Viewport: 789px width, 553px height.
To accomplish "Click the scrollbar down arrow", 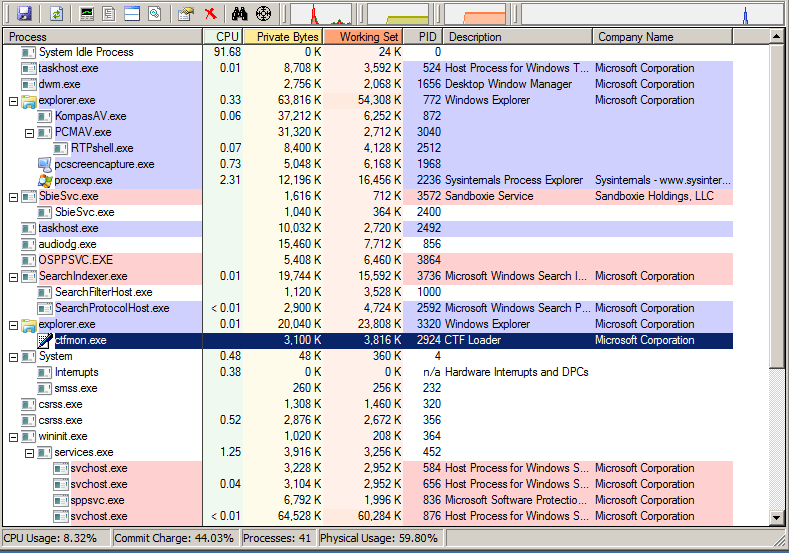I will [x=776, y=517].
